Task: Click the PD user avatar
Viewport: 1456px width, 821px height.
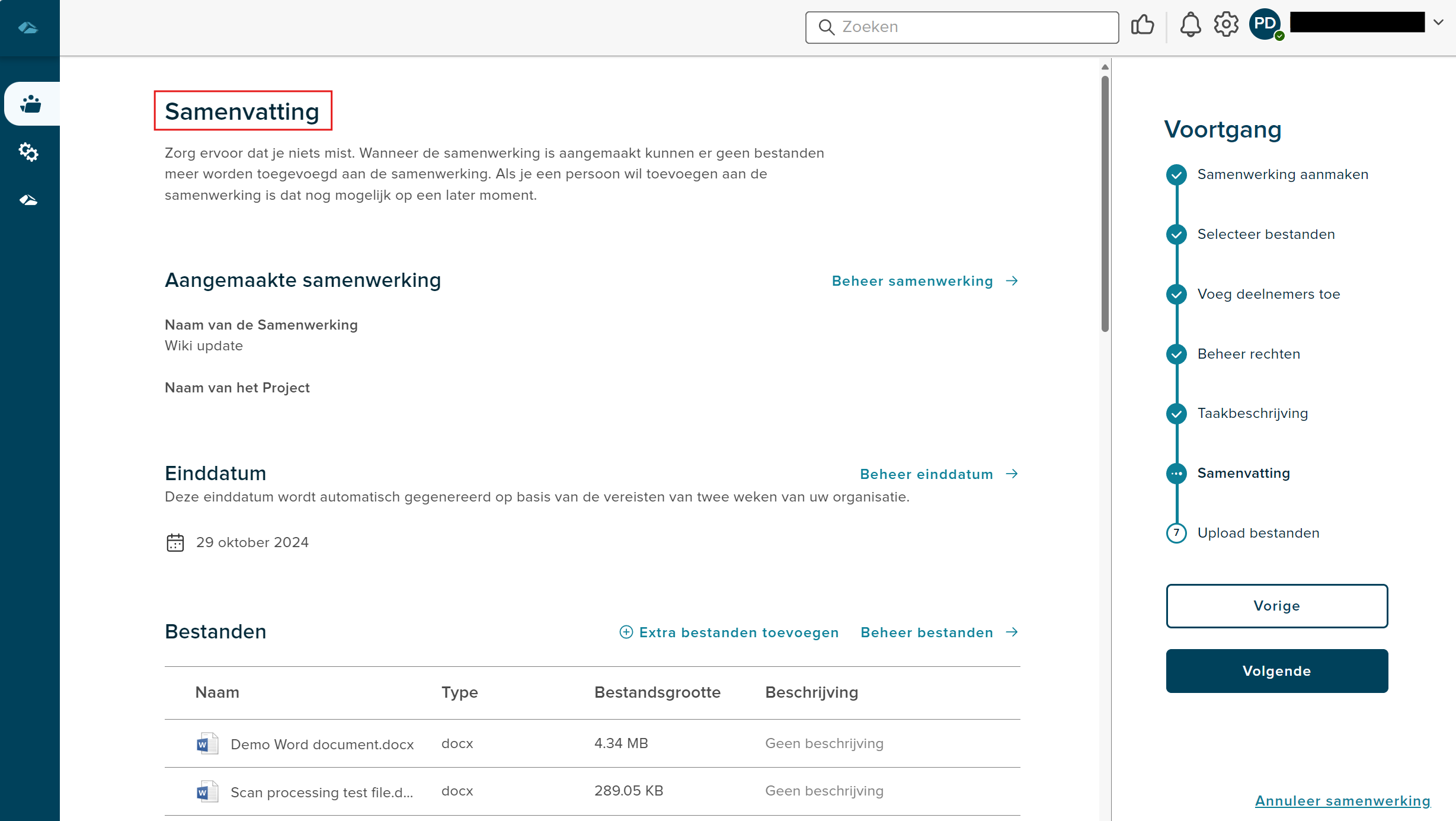Action: [1265, 25]
